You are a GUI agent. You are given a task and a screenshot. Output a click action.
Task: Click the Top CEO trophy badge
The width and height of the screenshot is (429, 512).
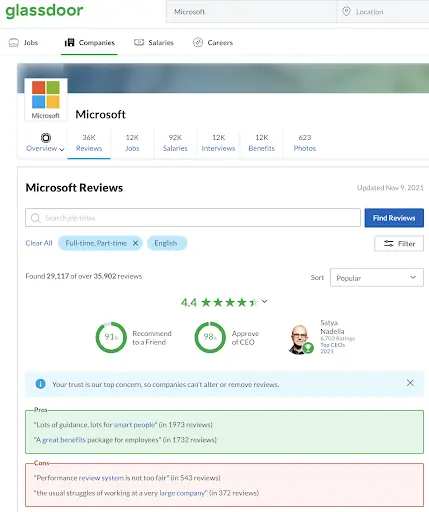(308, 348)
